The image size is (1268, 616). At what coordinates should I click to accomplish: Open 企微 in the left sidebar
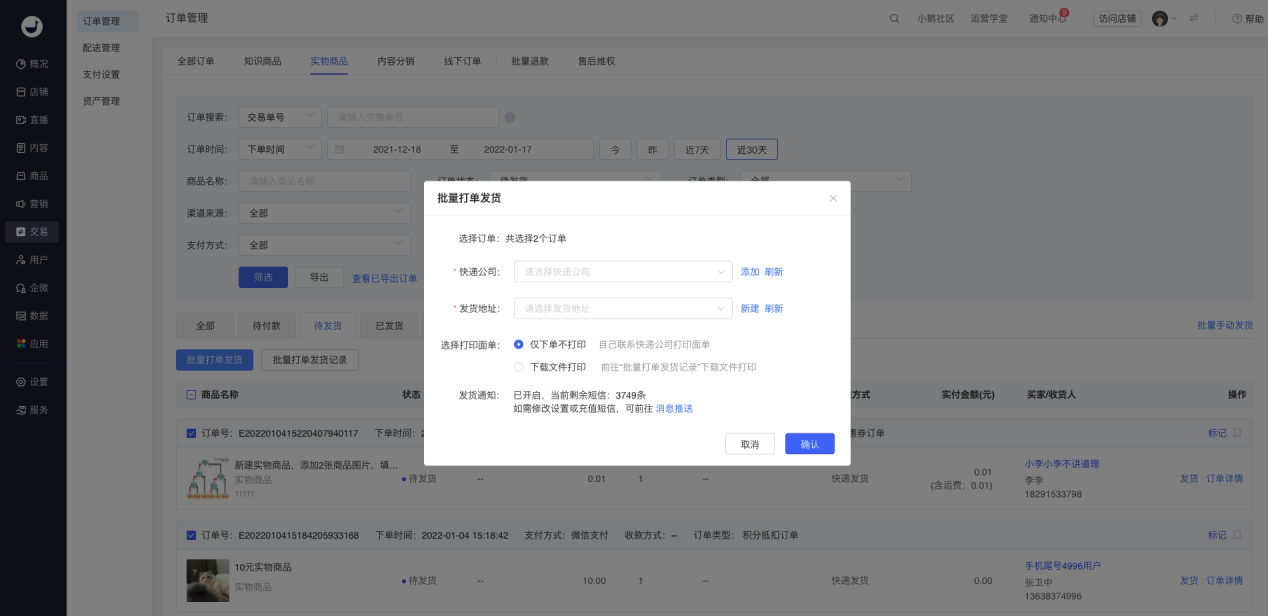[x=32, y=287]
